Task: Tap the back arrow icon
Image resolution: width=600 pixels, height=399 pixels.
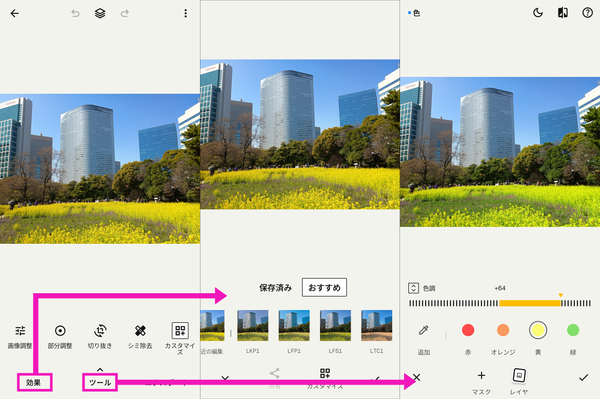Action: click(15, 13)
